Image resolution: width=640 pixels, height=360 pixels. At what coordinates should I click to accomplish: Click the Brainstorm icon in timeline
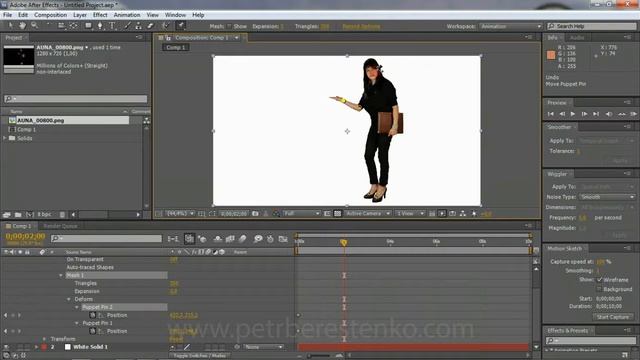(258, 239)
